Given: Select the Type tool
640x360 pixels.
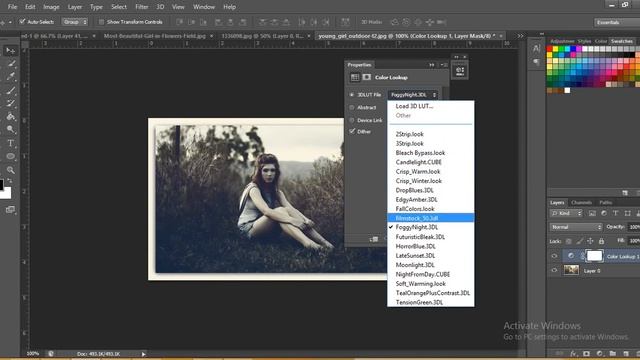Looking at the screenshot, I should tap(11, 143).
